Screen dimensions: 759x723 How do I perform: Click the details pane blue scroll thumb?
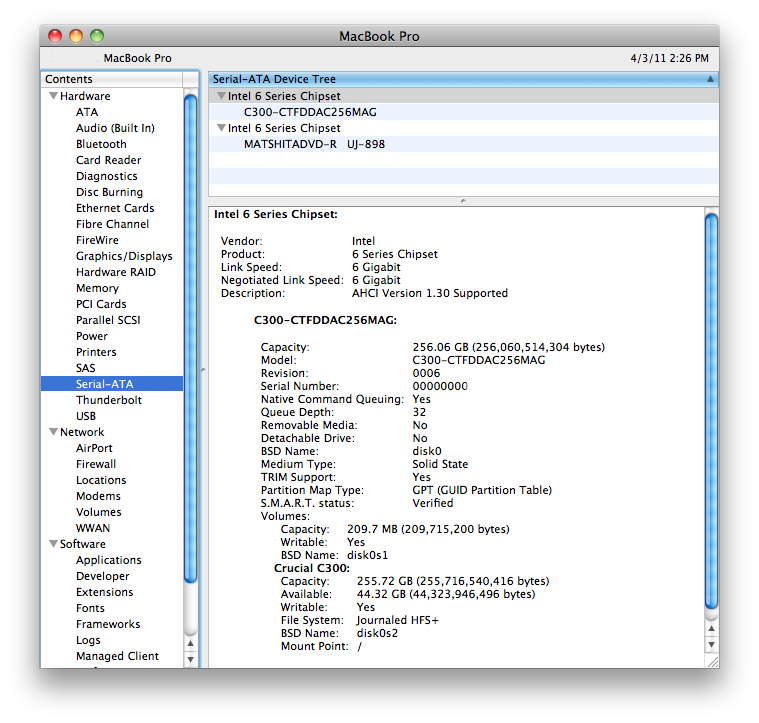[x=711, y=411]
